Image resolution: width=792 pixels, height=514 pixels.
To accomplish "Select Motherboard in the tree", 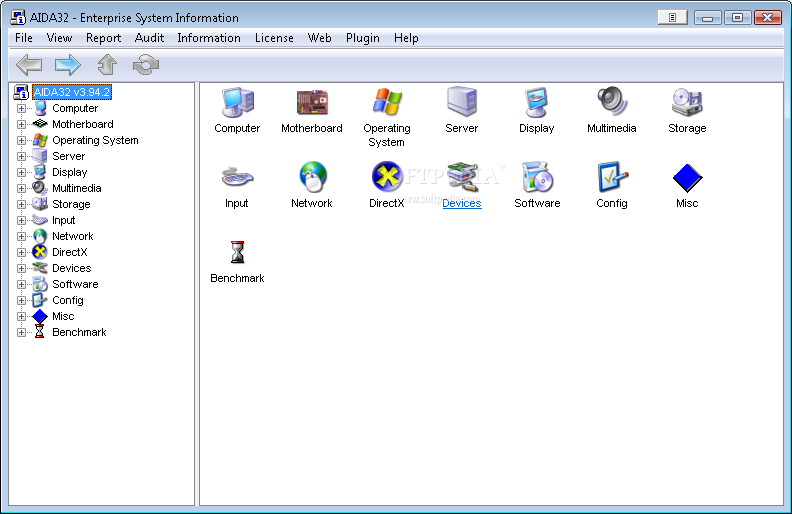I will coord(83,124).
